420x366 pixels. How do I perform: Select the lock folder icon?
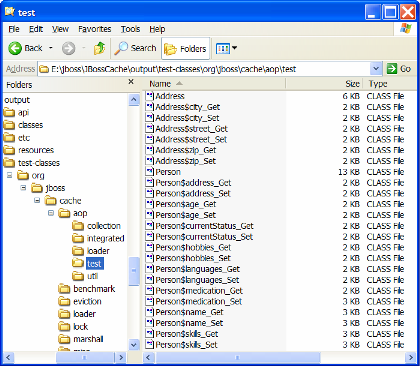point(64,327)
